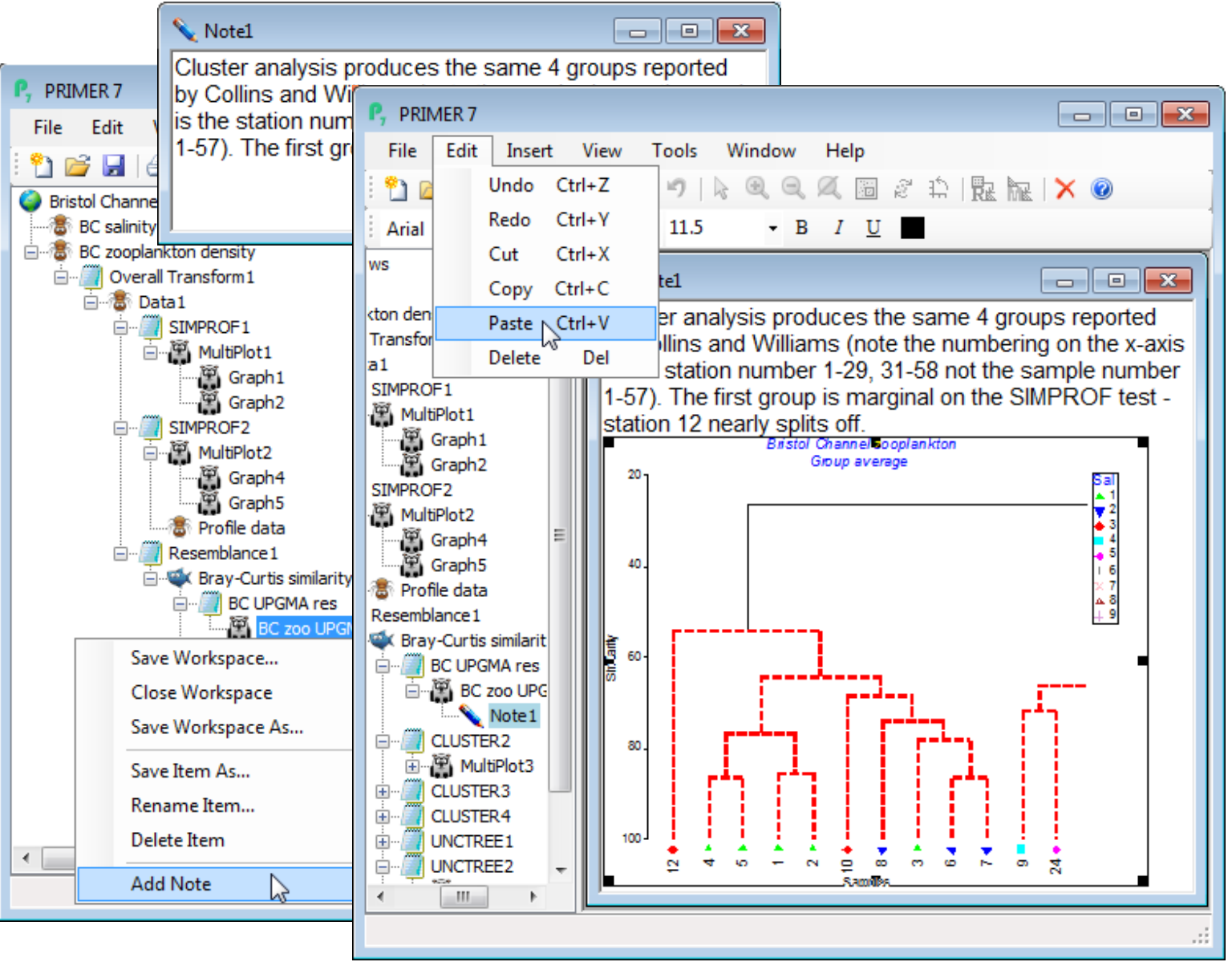Select MultiPlot3 in the front tree

click(x=496, y=766)
